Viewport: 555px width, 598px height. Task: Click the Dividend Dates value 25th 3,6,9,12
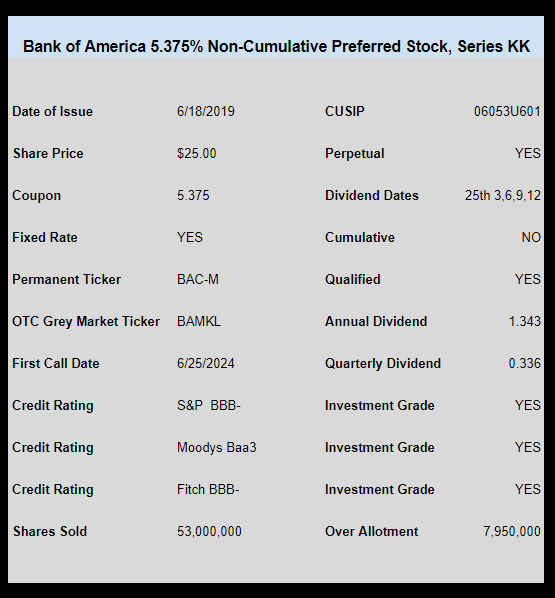[x=503, y=195]
